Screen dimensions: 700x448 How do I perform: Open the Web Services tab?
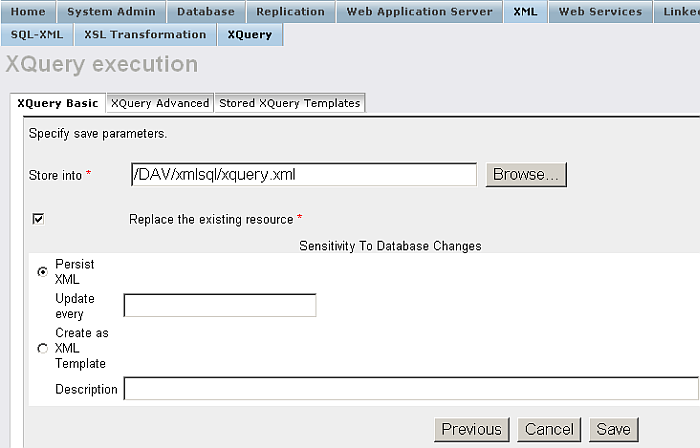coord(600,12)
